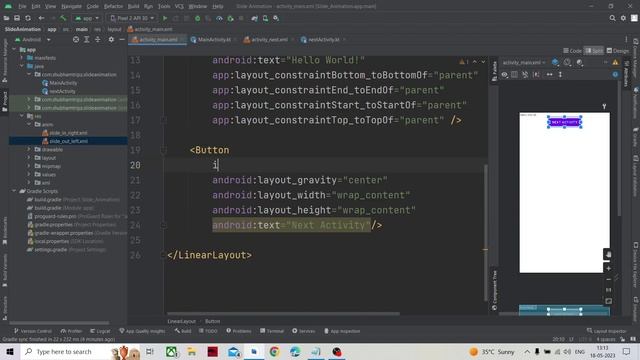
Task: Click the Debug app bug icon
Action: tap(198, 18)
